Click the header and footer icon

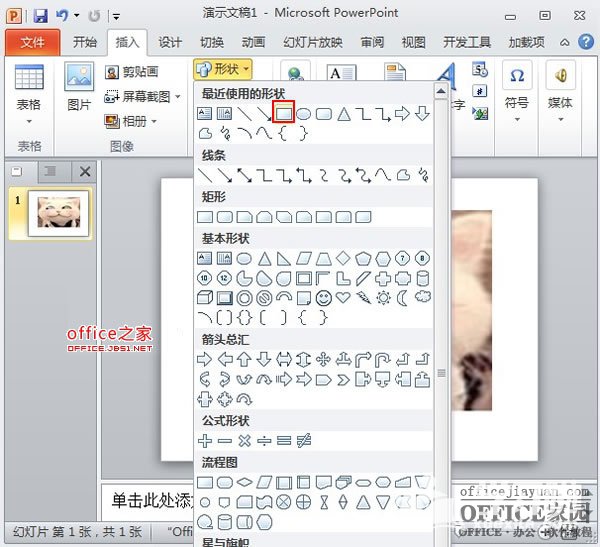pos(395,72)
